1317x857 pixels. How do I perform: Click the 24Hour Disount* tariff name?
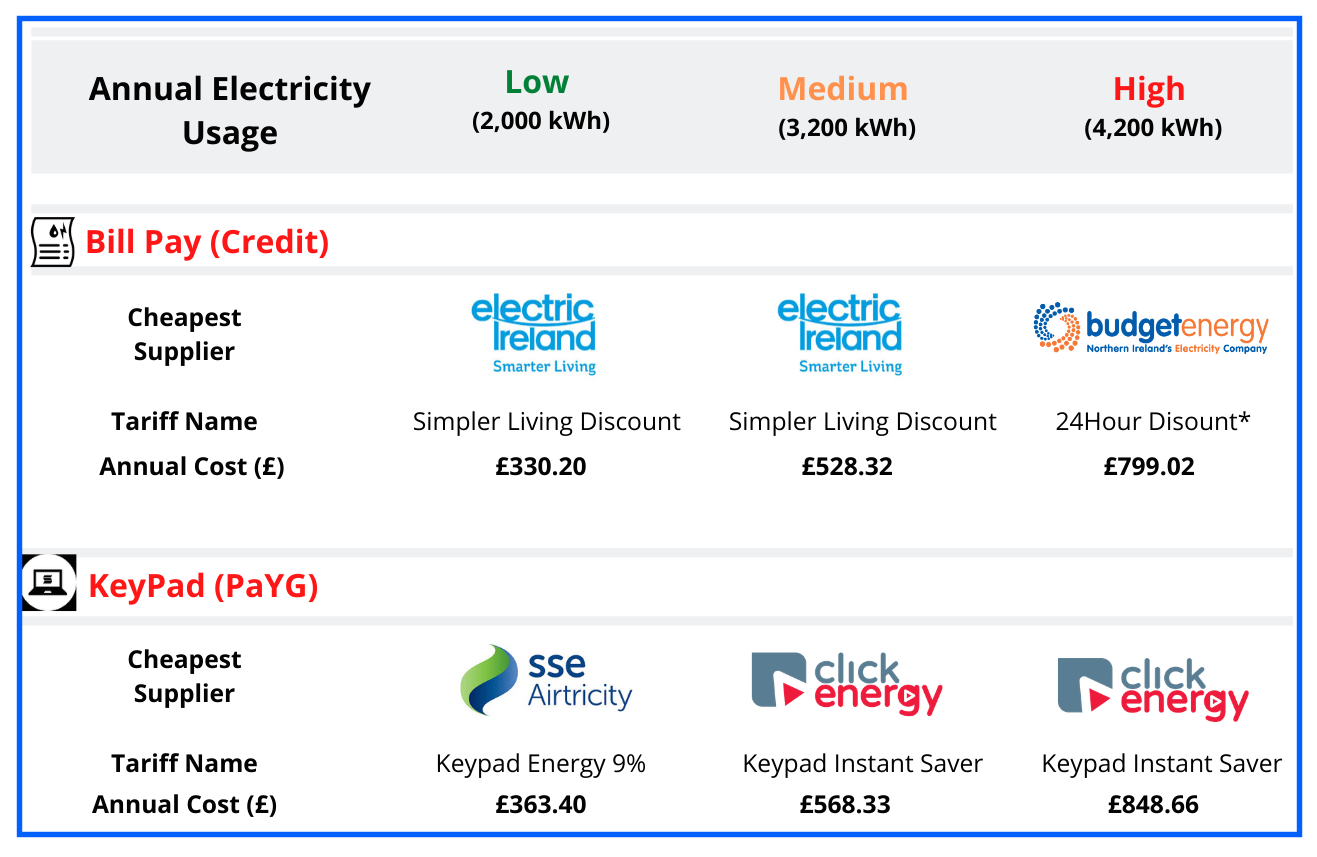pyautogui.click(x=1153, y=421)
